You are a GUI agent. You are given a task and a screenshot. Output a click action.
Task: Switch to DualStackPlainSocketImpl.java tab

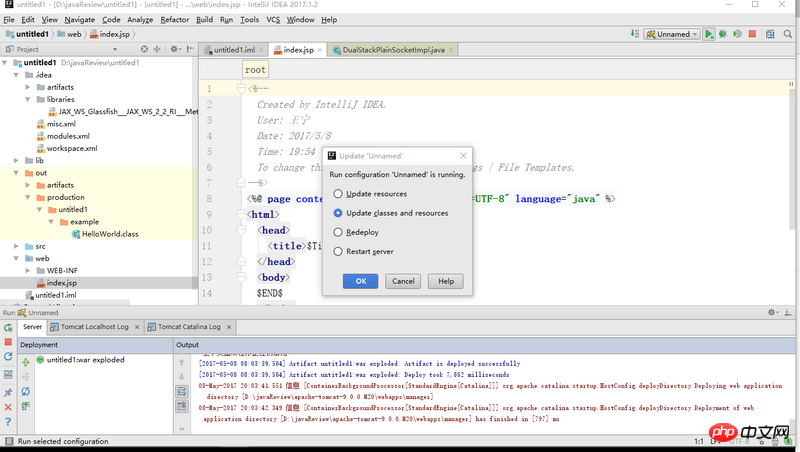click(393, 49)
